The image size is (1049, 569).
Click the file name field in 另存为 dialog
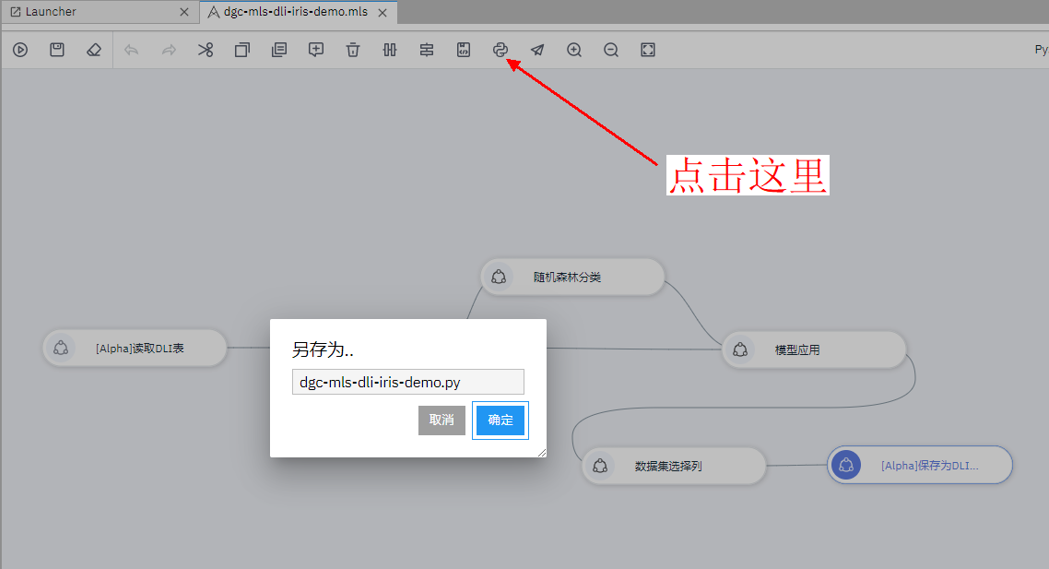(x=408, y=382)
